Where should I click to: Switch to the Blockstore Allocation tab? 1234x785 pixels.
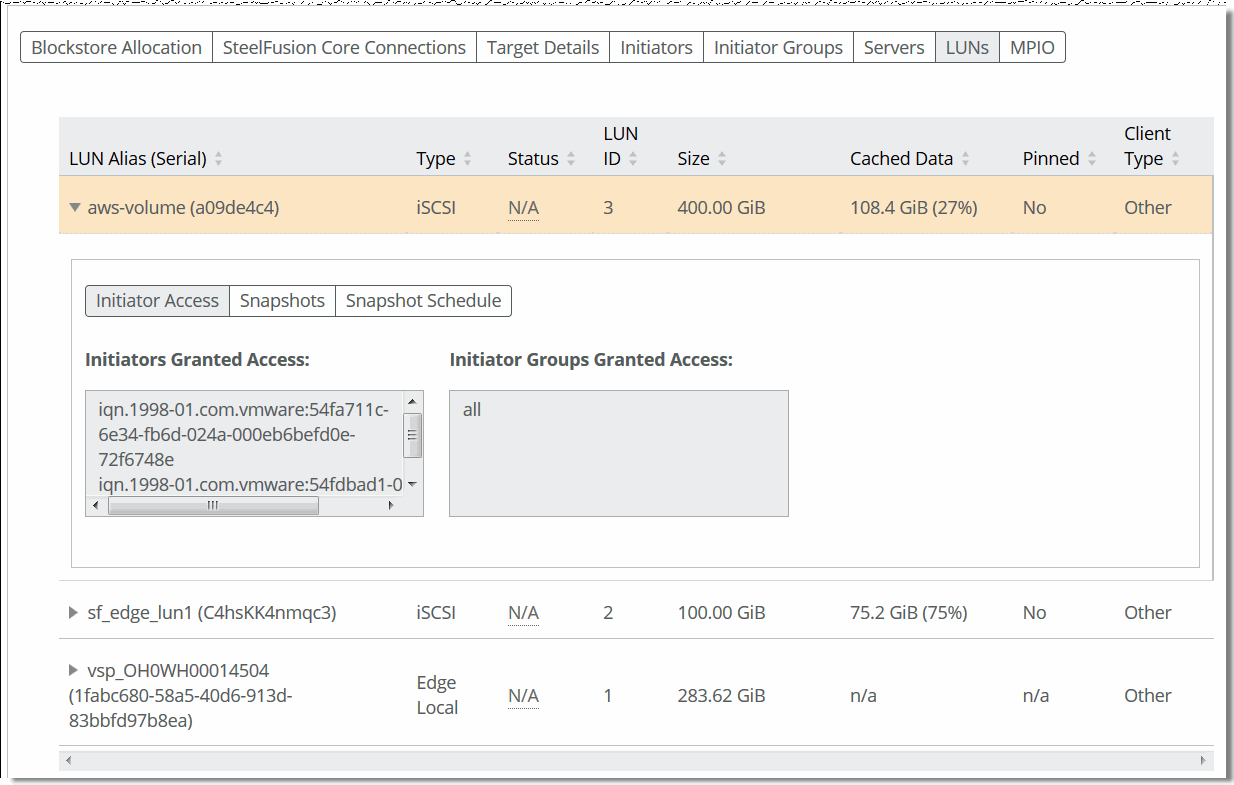(117, 47)
